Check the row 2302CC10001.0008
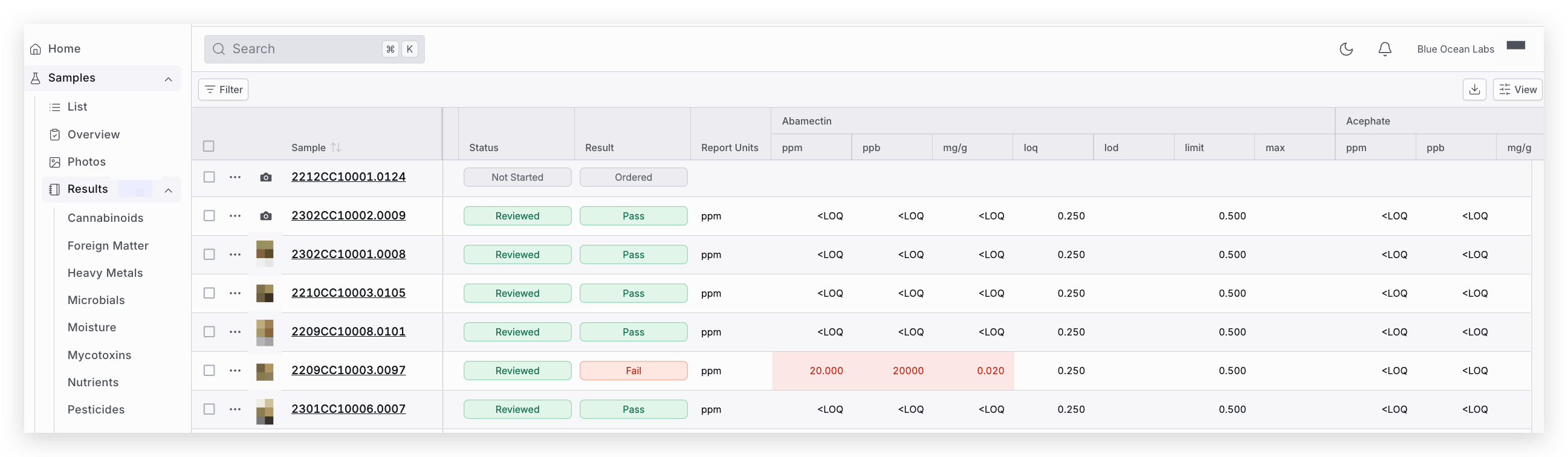Screen dimensions: 1568x457 [x=209, y=254]
